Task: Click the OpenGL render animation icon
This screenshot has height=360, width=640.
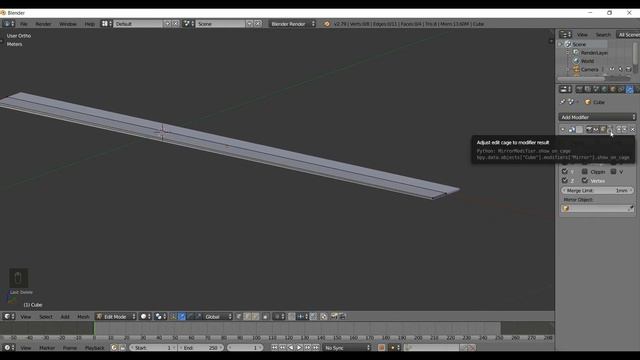Action: click(342, 317)
